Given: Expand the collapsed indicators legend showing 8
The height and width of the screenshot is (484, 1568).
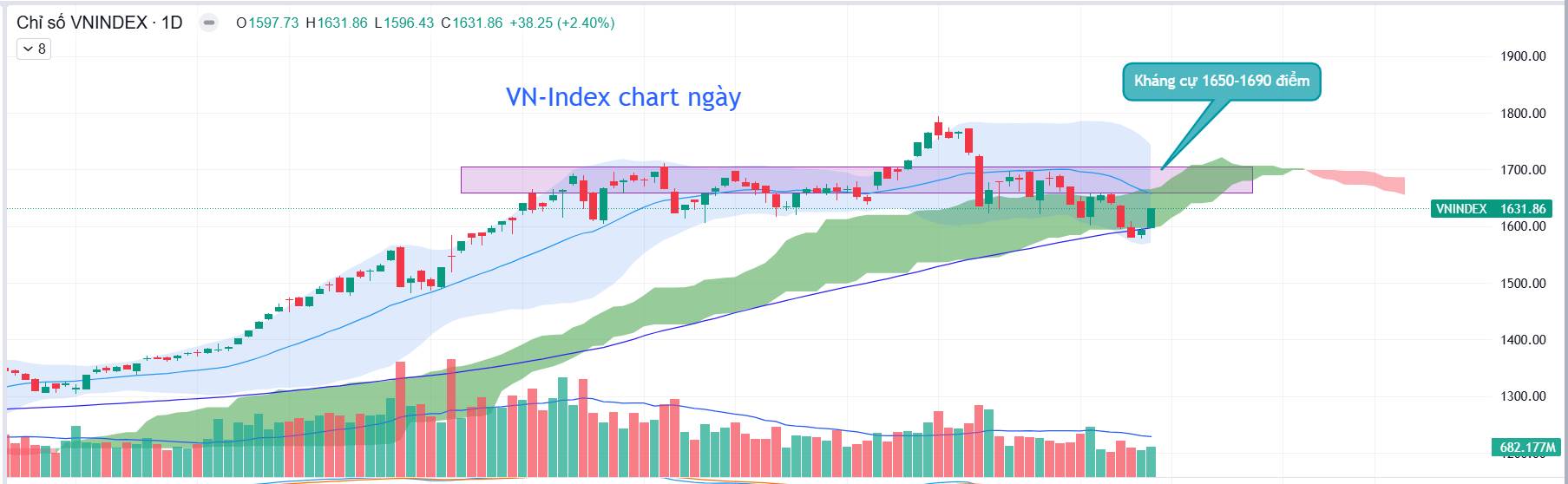Looking at the screenshot, I should coord(34,49).
